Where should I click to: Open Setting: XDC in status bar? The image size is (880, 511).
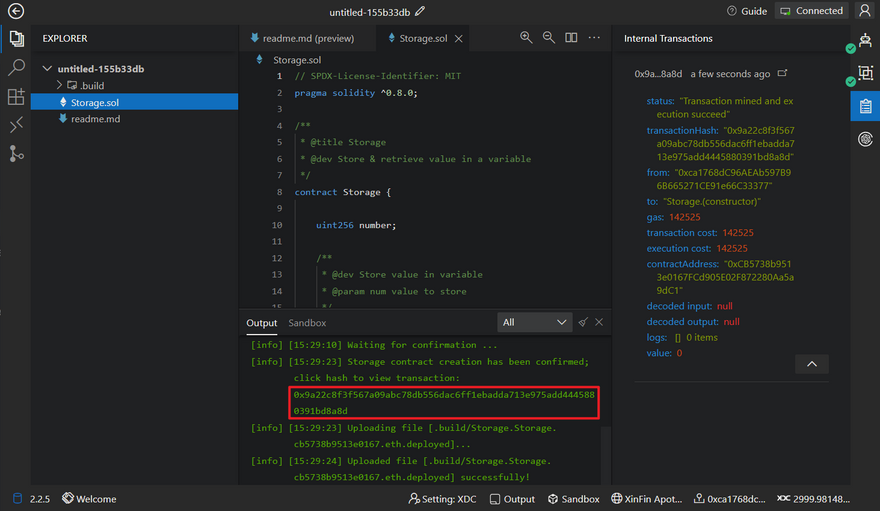pyautogui.click(x=442, y=499)
